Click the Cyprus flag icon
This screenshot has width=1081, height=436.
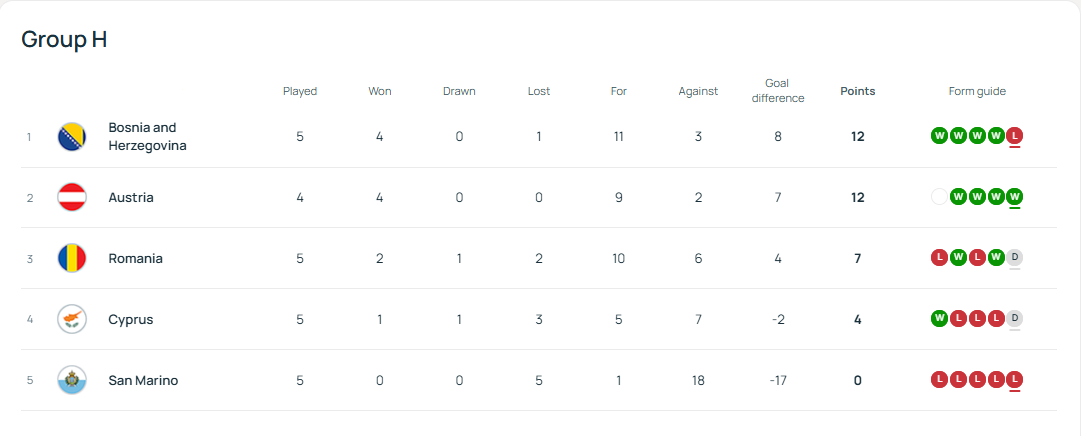[72, 320]
